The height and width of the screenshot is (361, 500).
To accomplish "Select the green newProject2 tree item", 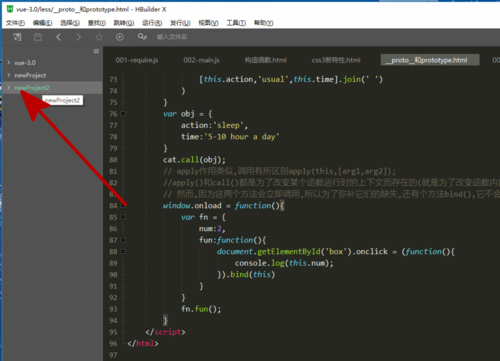I will click(32, 88).
